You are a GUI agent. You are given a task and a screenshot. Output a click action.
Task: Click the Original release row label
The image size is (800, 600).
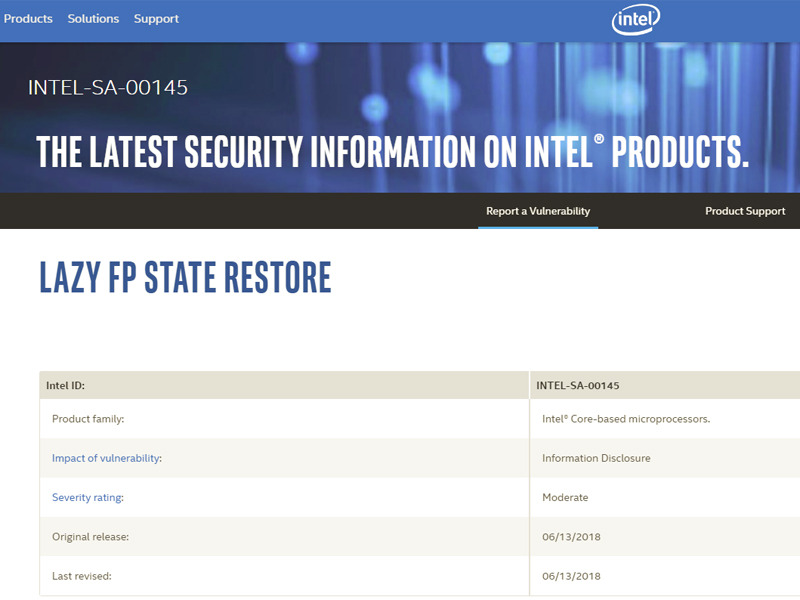[91, 537]
